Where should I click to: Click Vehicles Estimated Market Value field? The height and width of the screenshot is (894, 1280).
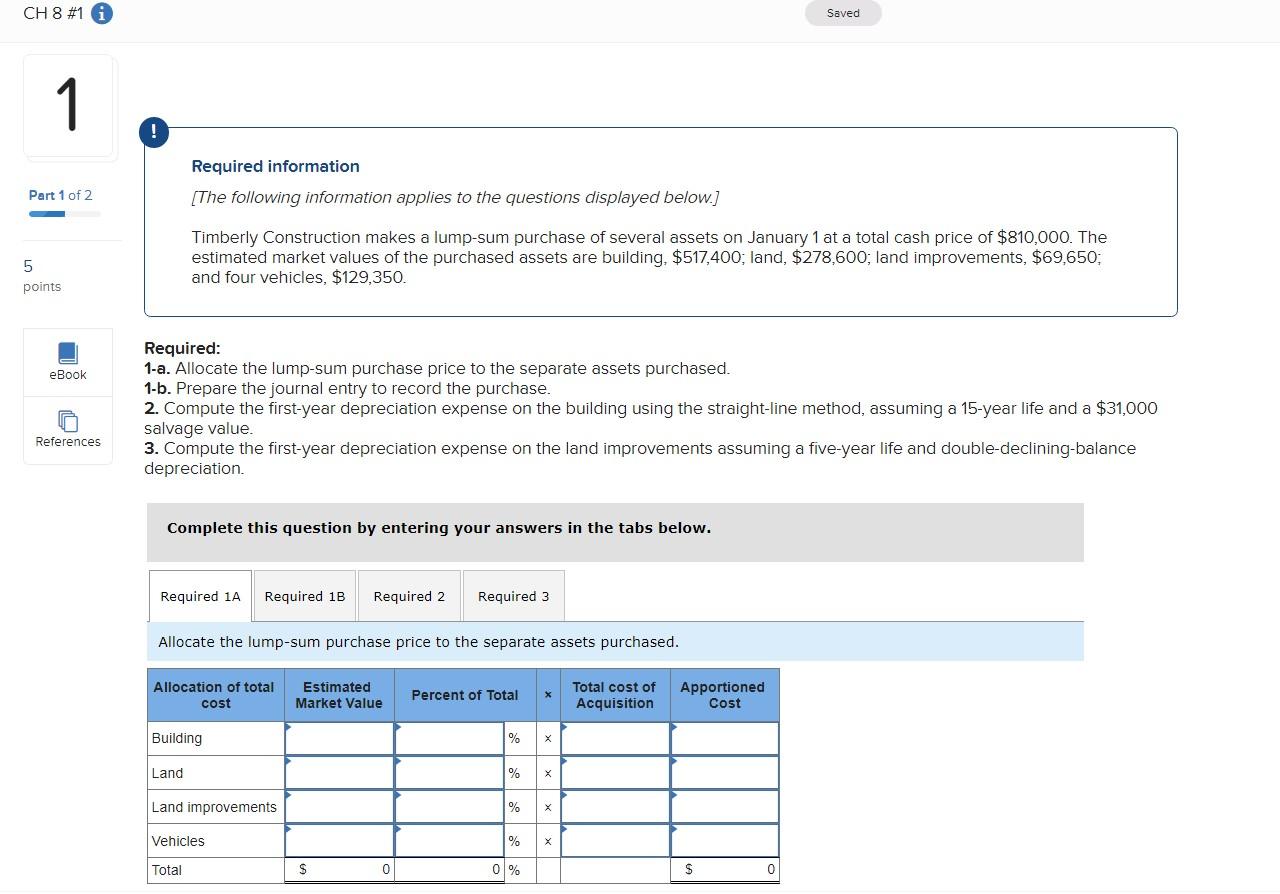tap(339, 841)
